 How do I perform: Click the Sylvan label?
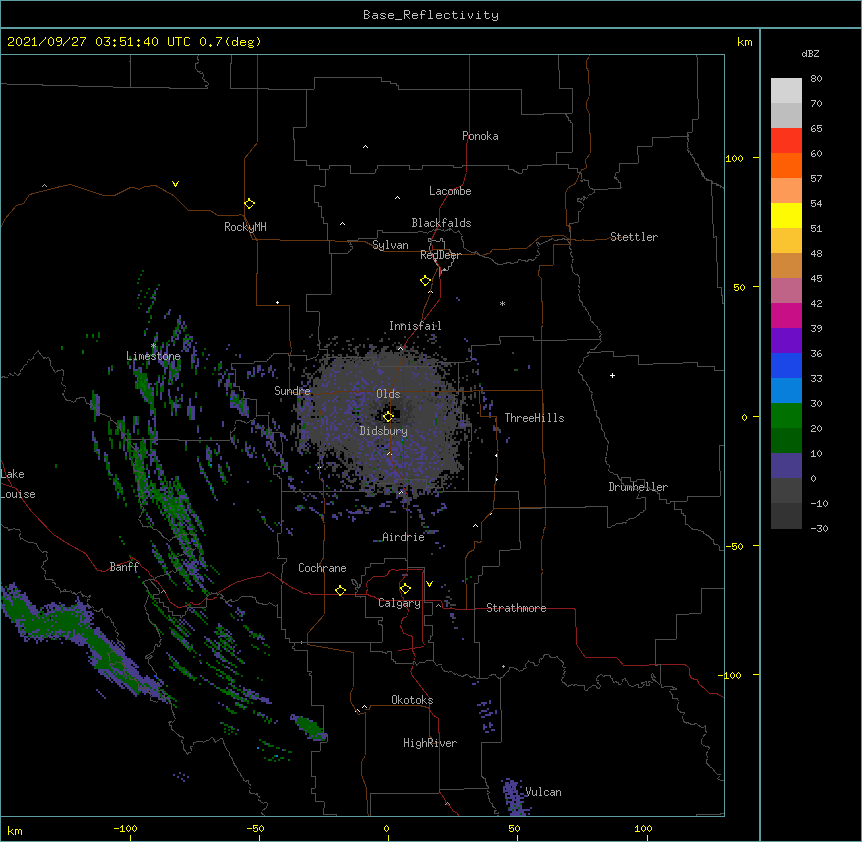[x=390, y=245]
